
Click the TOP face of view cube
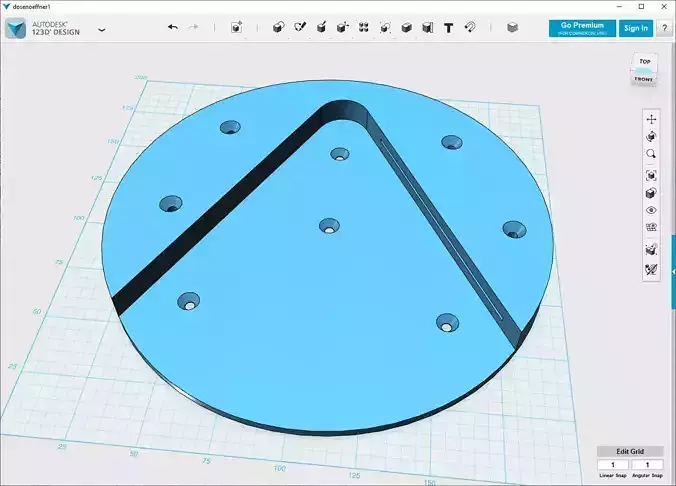(x=645, y=62)
